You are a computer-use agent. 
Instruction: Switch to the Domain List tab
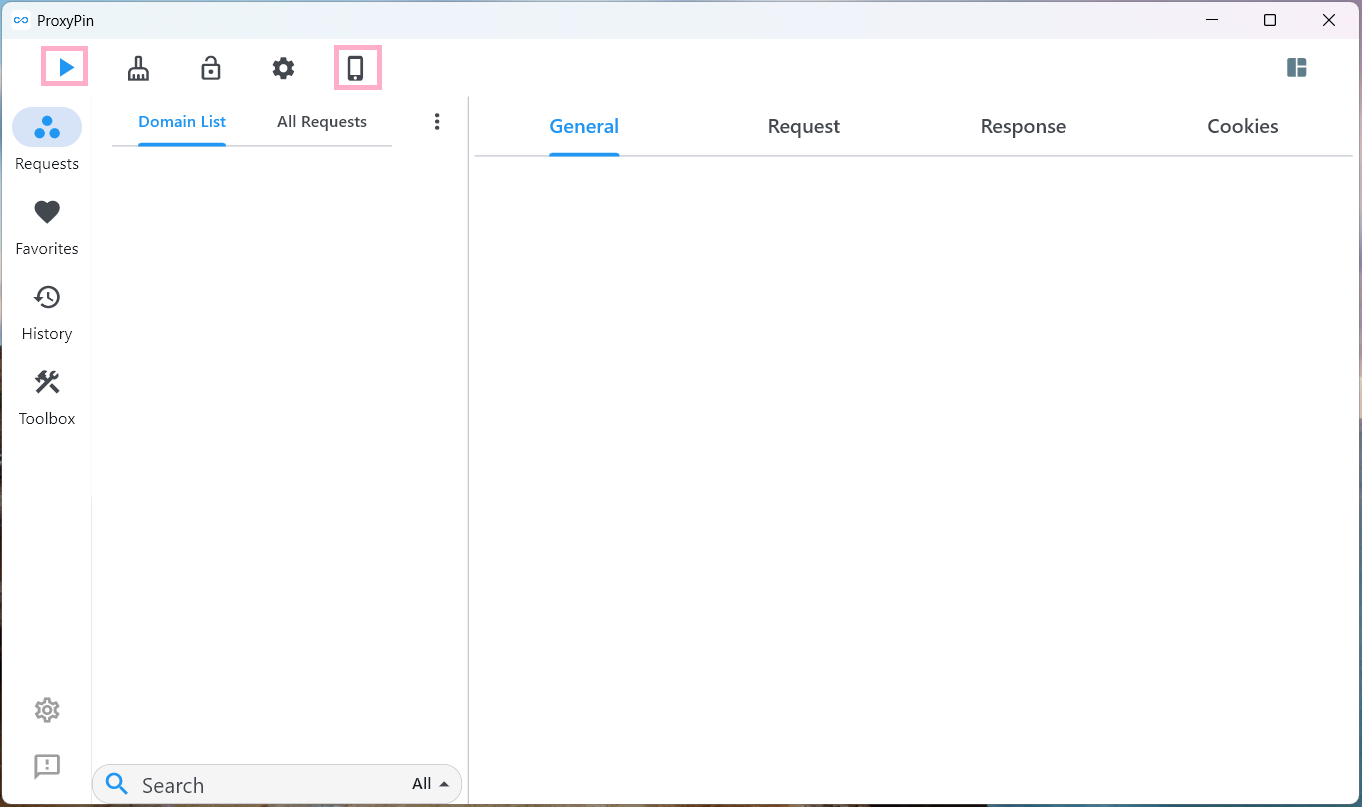(182, 122)
